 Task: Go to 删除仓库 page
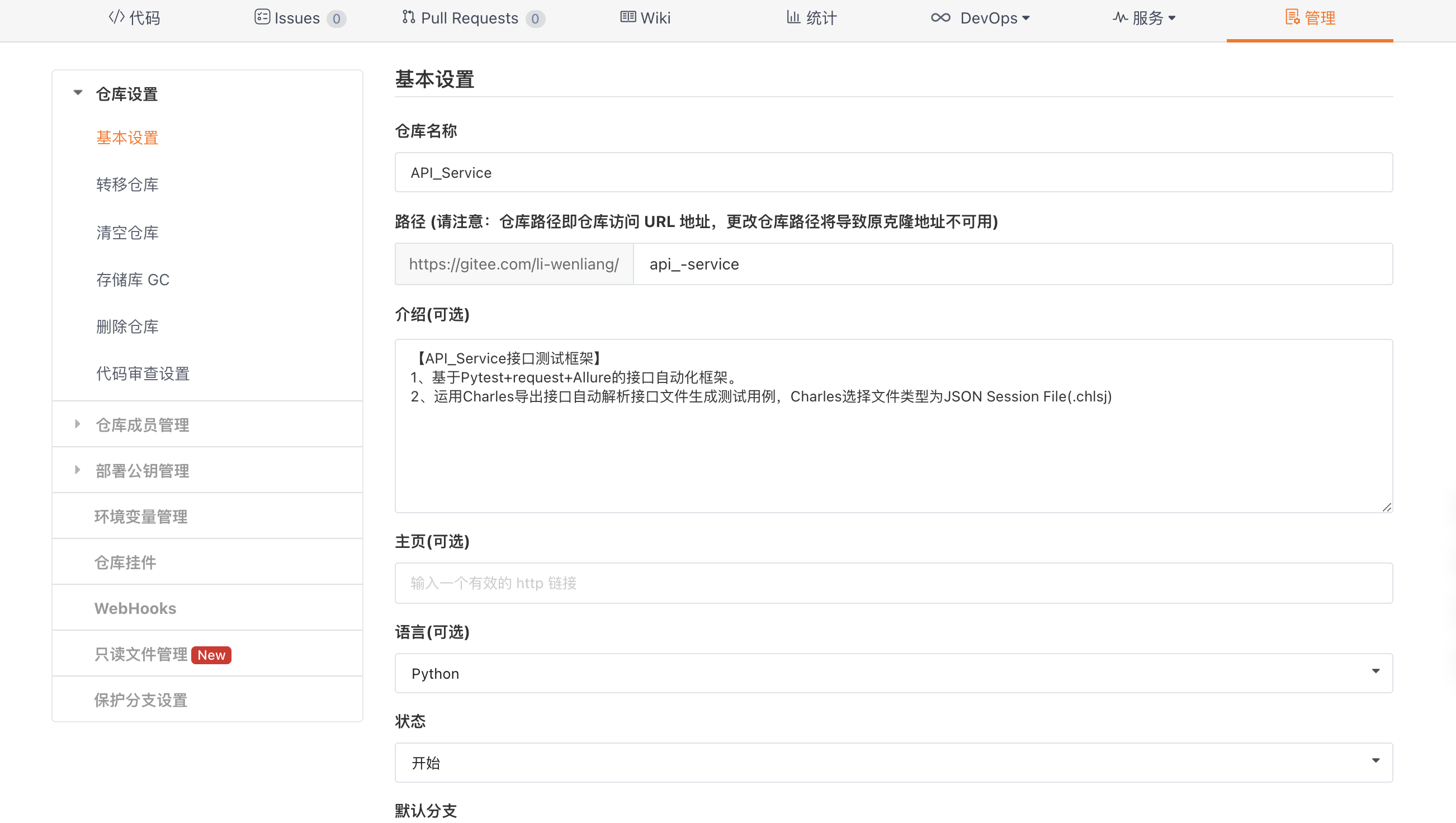tap(127, 327)
